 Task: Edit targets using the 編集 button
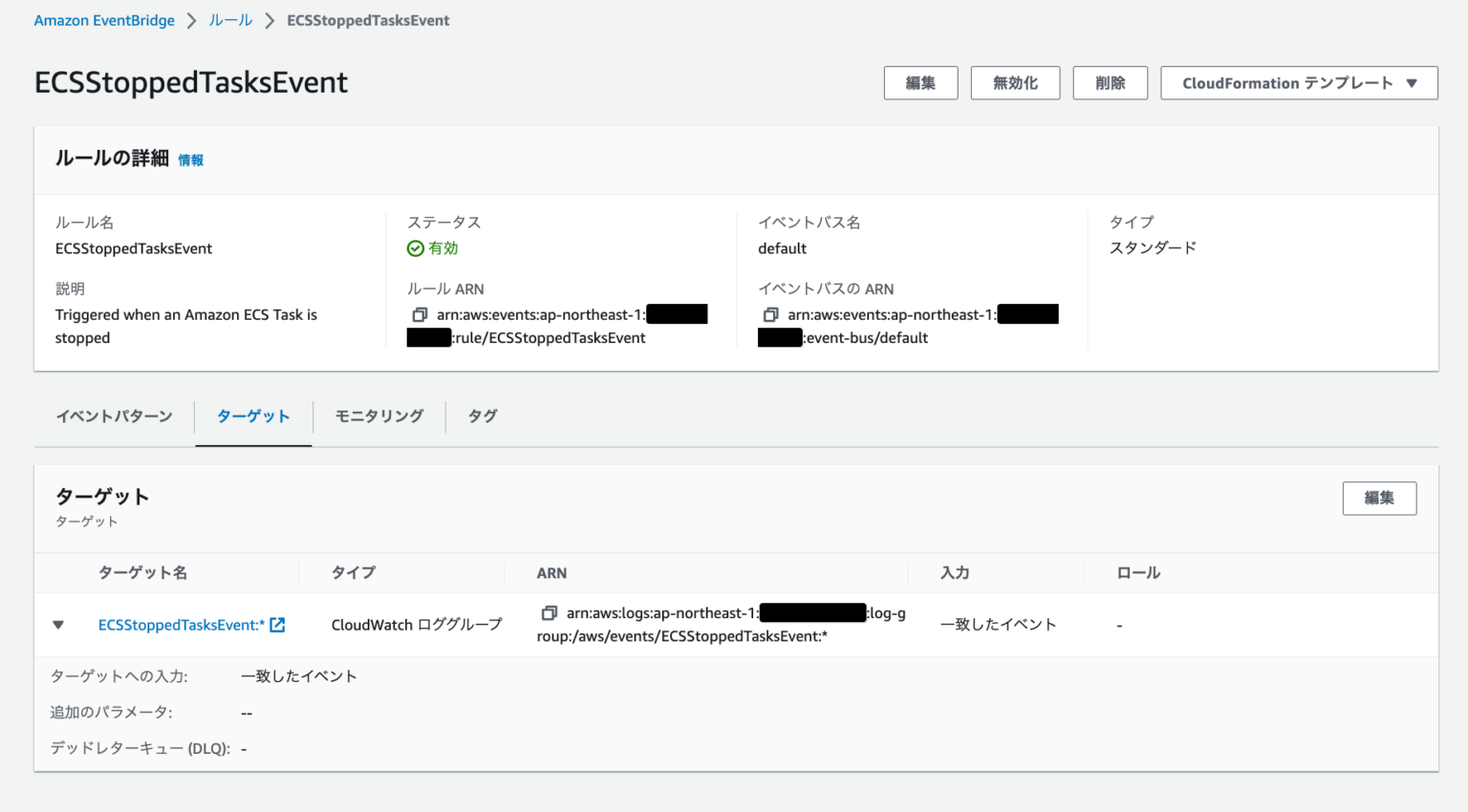click(1379, 498)
